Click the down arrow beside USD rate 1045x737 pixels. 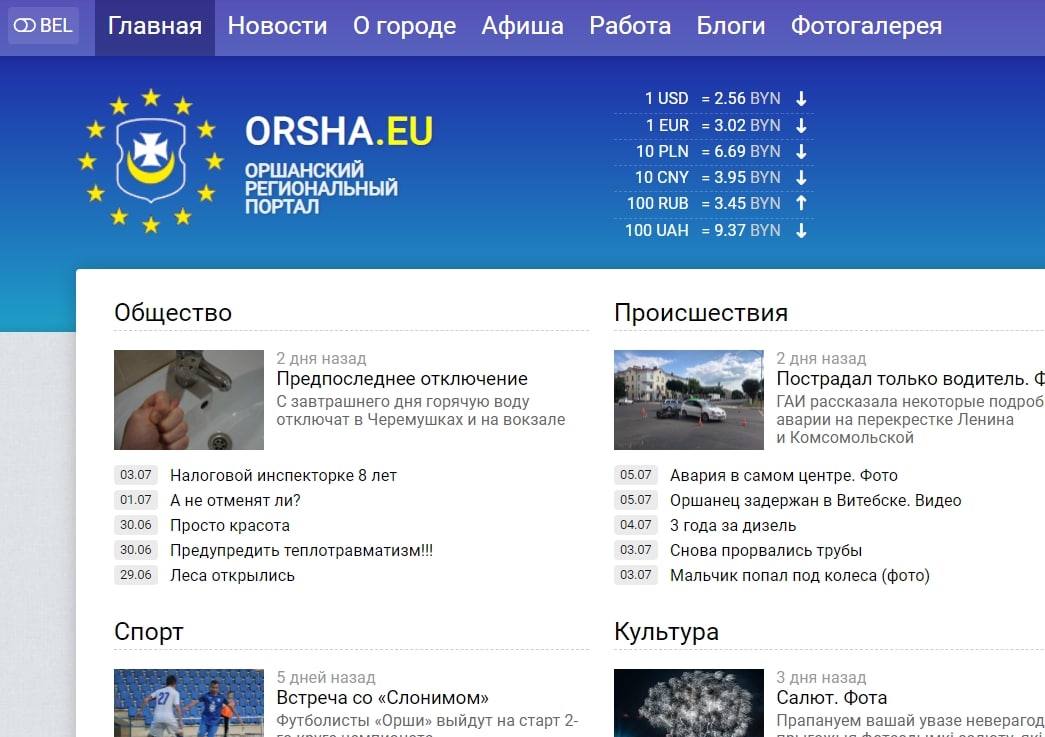[x=801, y=99]
